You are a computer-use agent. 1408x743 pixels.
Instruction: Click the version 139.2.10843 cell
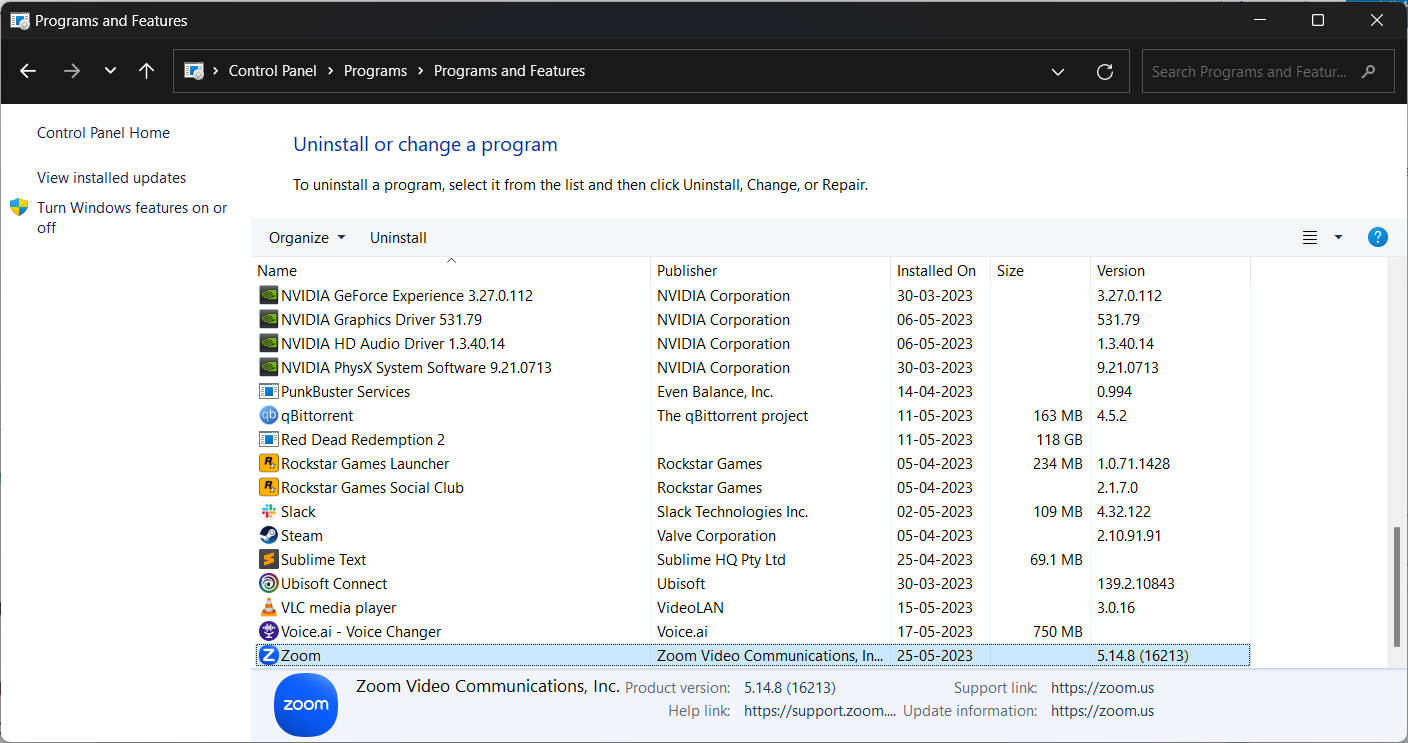[x=1136, y=584]
